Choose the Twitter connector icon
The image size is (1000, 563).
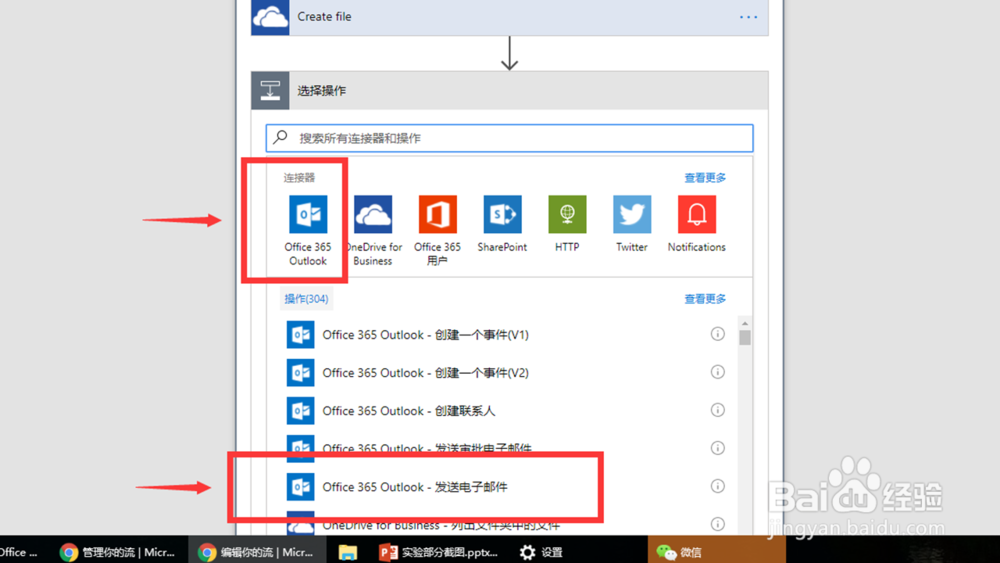(x=632, y=214)
